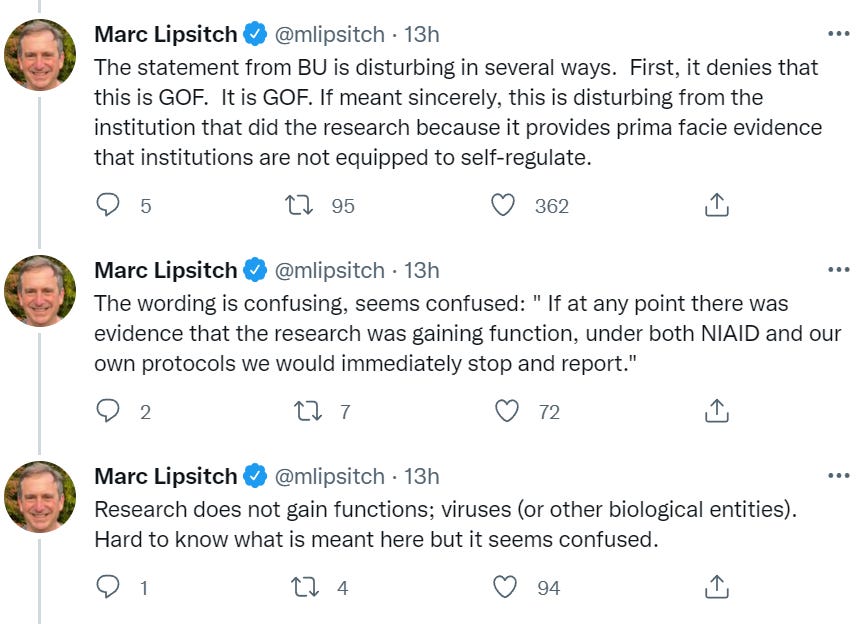Open Marc Lipsitch's profile from first tweet name

[166, 34]
